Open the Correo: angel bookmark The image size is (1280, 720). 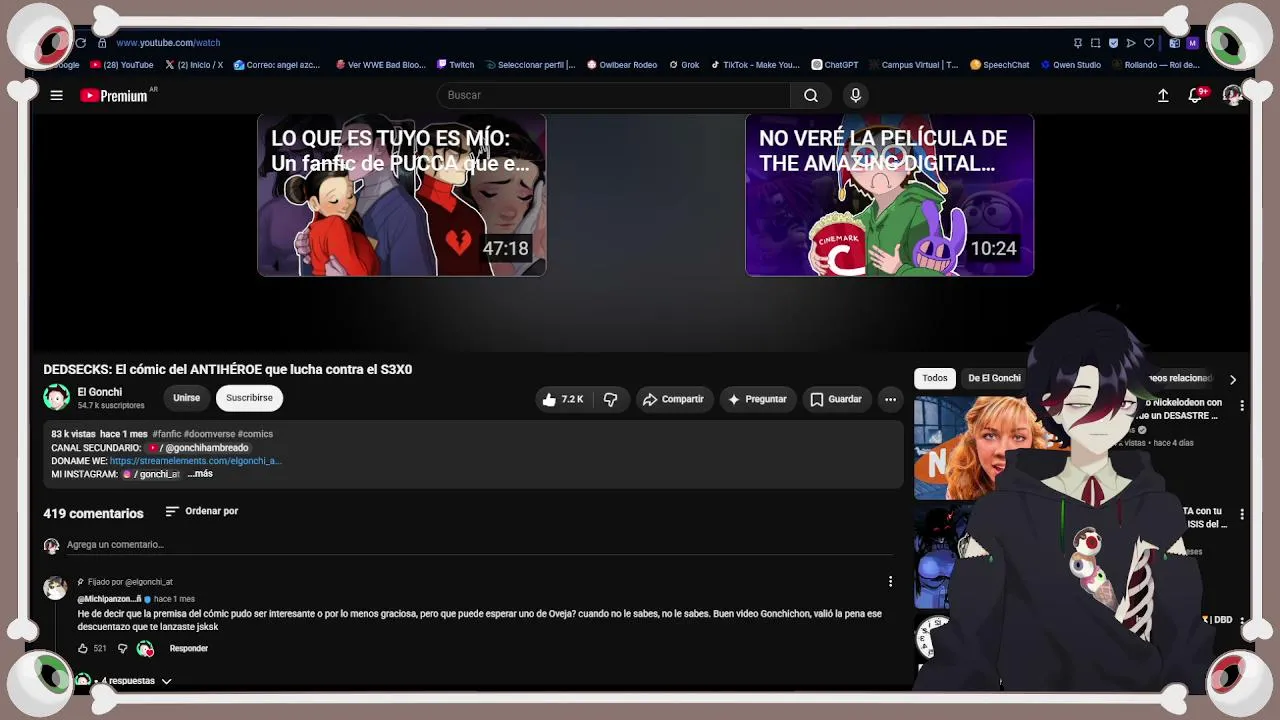pyautogui.click(x=277, y=65)
